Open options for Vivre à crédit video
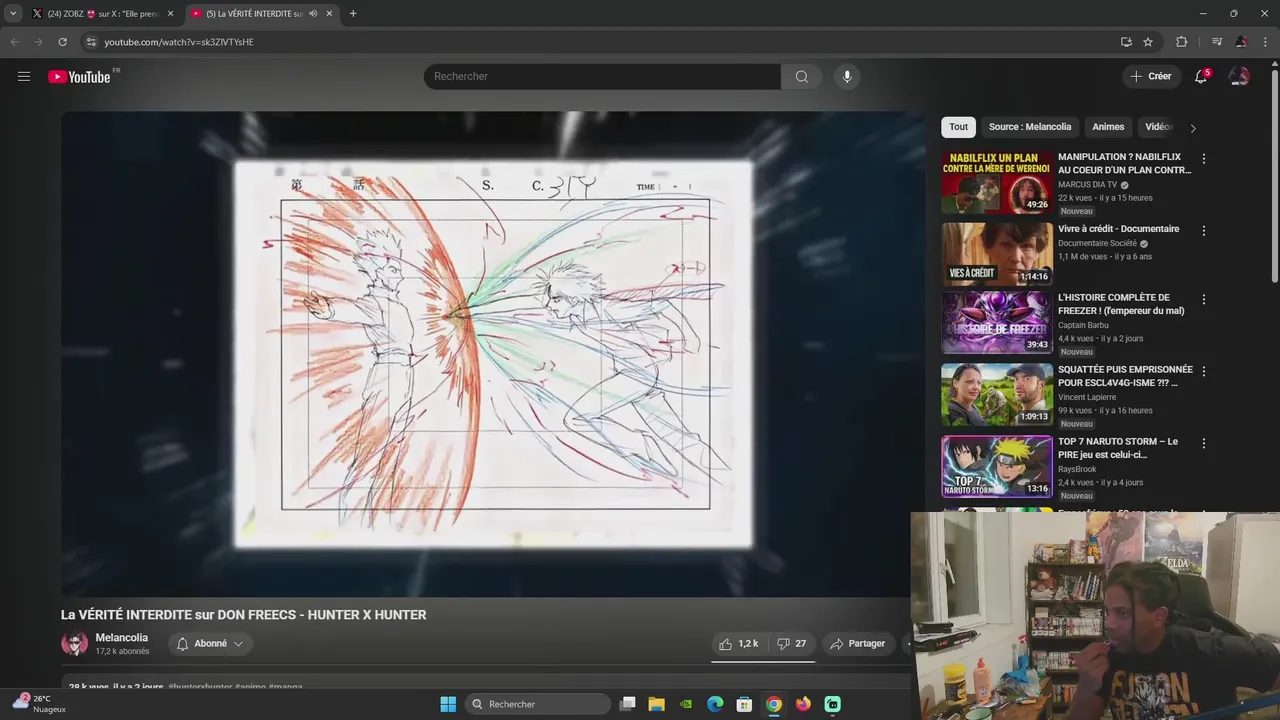The image size is (1280, 720). click(x=1204, y=231)
